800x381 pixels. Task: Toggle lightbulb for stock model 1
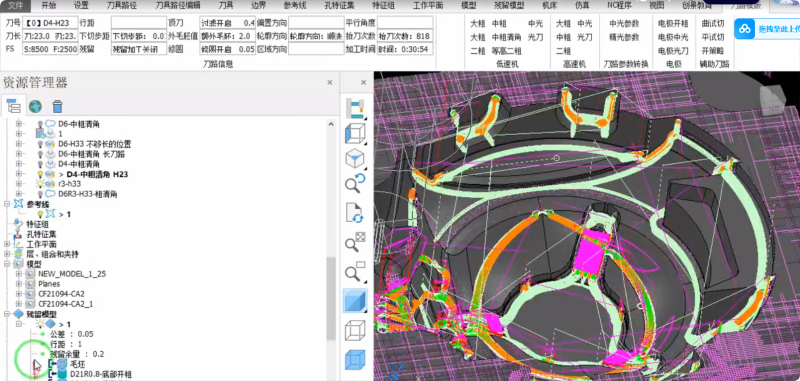[40, 324]
